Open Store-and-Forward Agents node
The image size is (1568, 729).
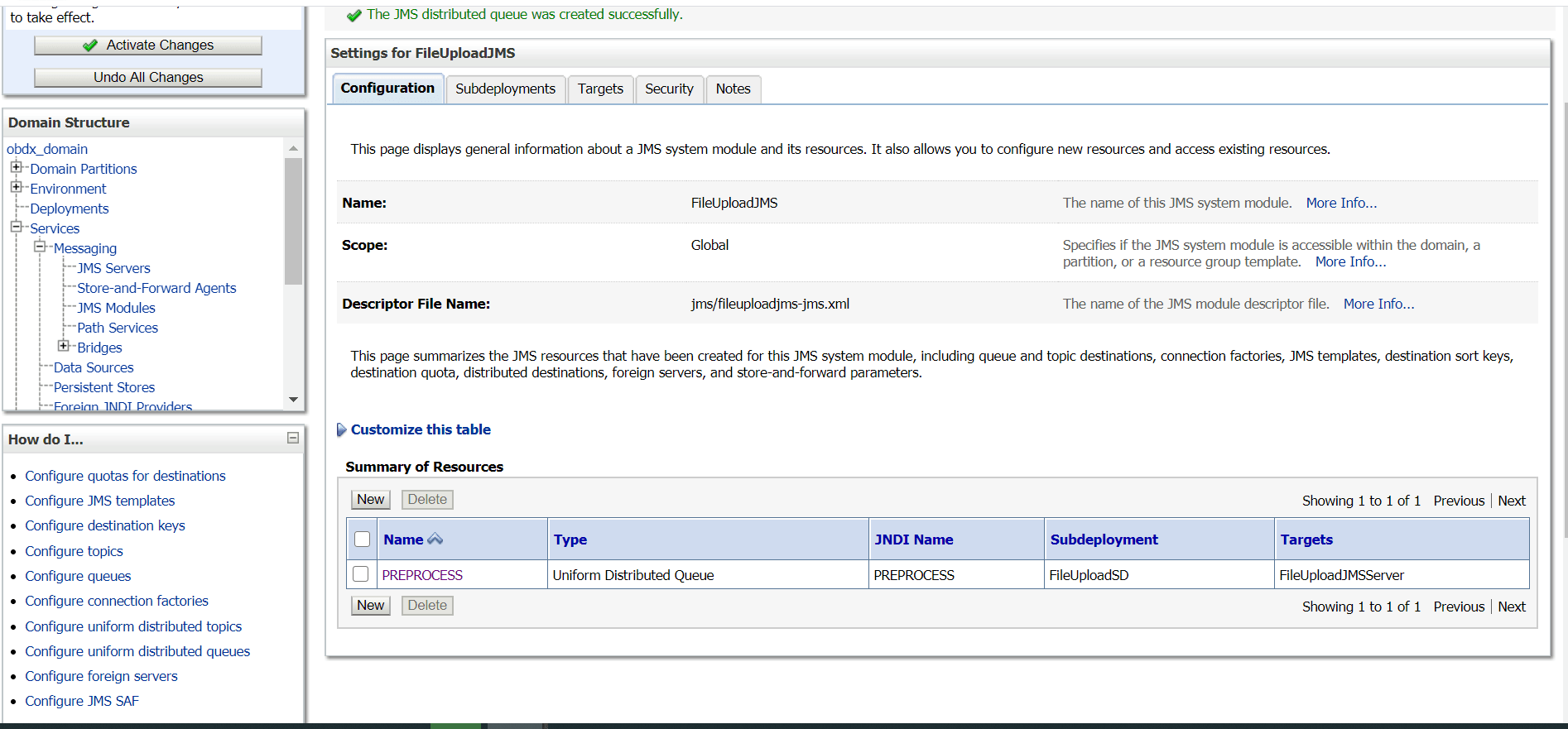156,288
